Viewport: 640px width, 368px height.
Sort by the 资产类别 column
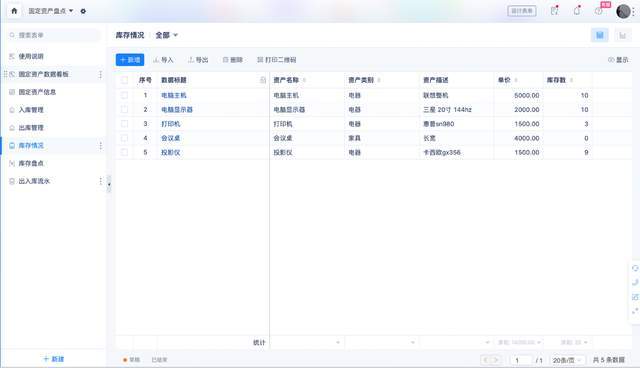[x=379, y=80]
